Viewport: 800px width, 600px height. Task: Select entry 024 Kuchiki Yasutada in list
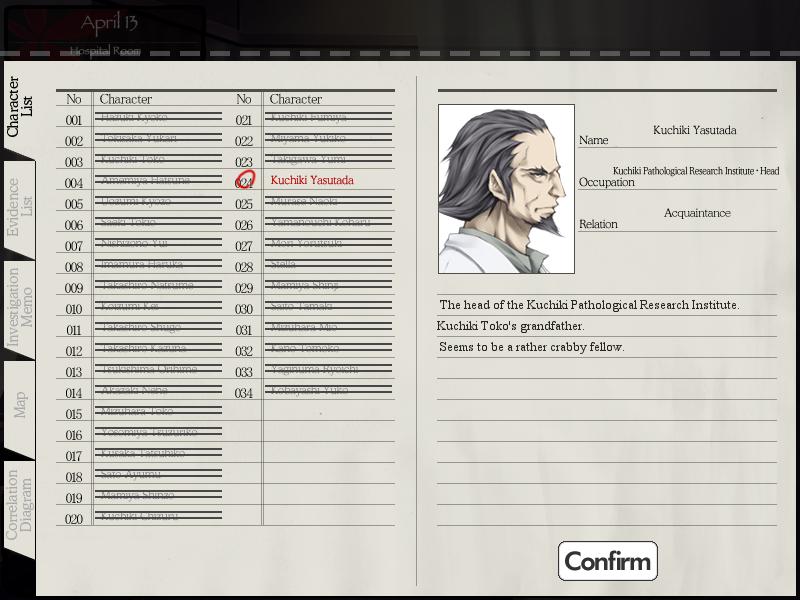(x=312, y=180)
